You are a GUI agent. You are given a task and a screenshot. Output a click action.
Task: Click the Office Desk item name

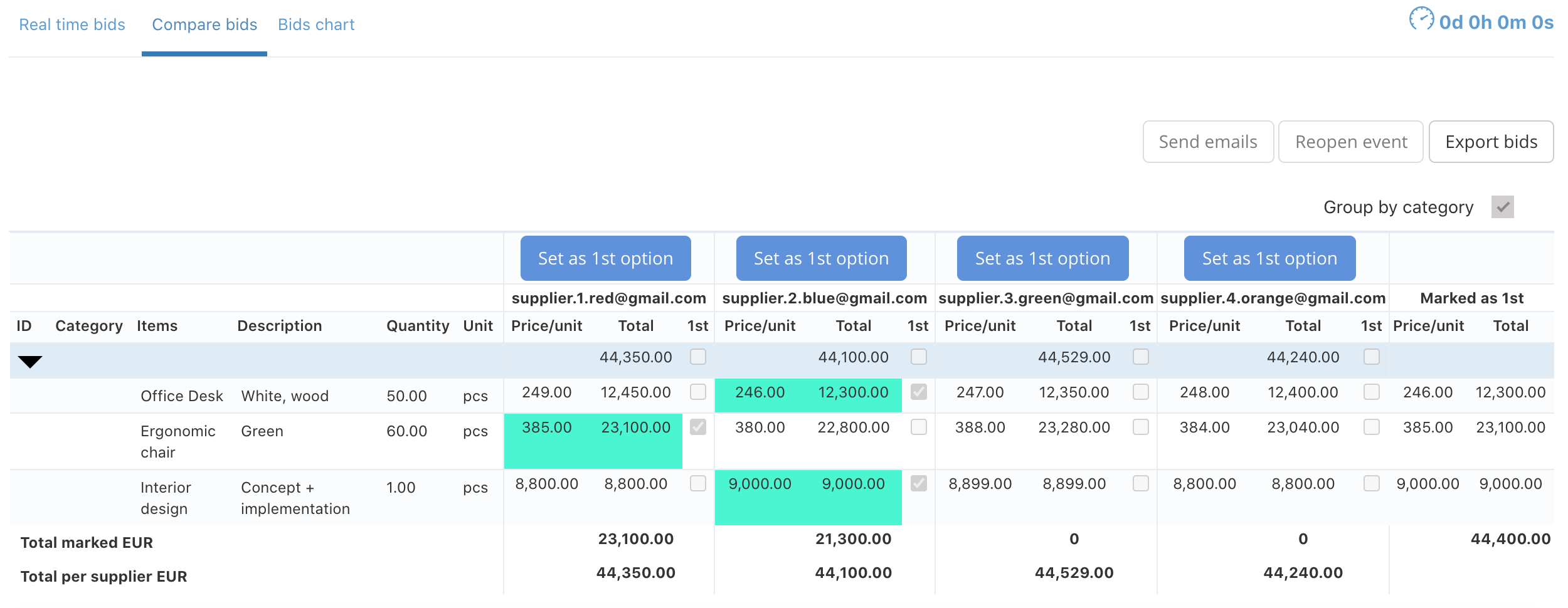pos(182,396)
